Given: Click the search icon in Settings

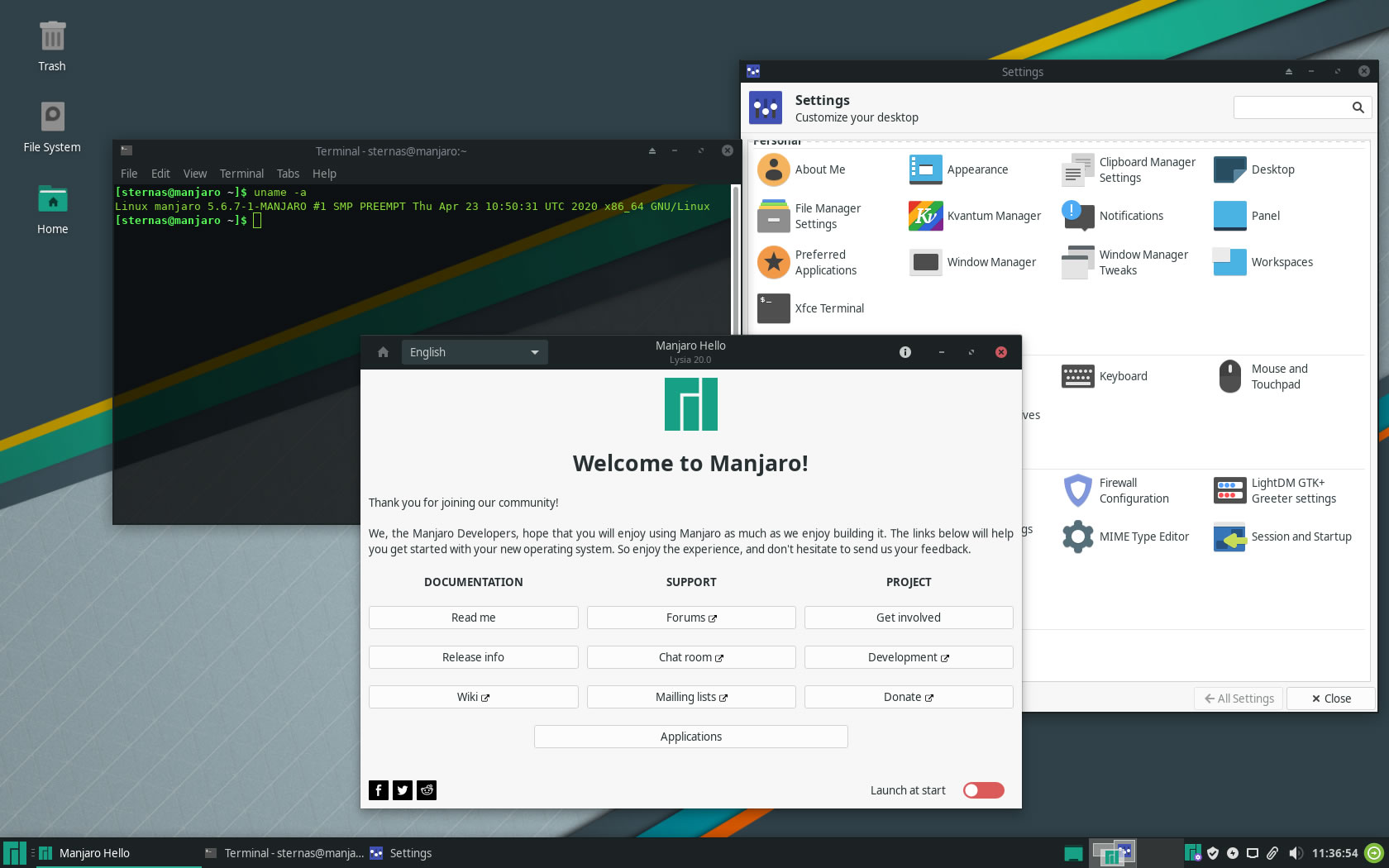Looking at the screenshot, I should 1358,107.
